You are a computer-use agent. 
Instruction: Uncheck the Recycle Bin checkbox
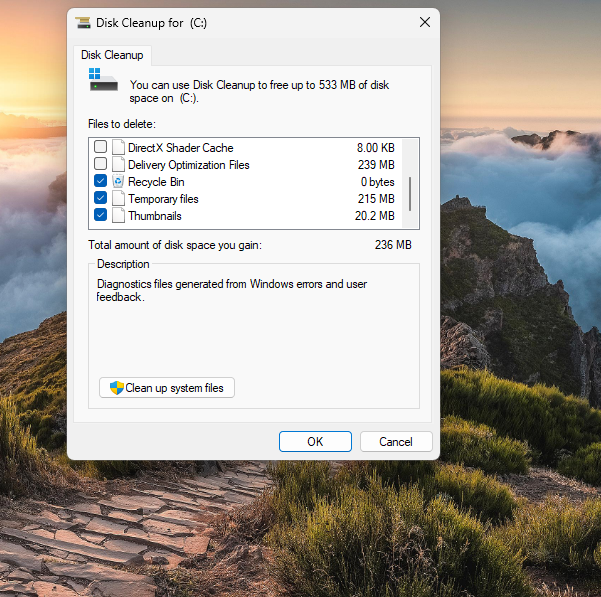[100, 182]
